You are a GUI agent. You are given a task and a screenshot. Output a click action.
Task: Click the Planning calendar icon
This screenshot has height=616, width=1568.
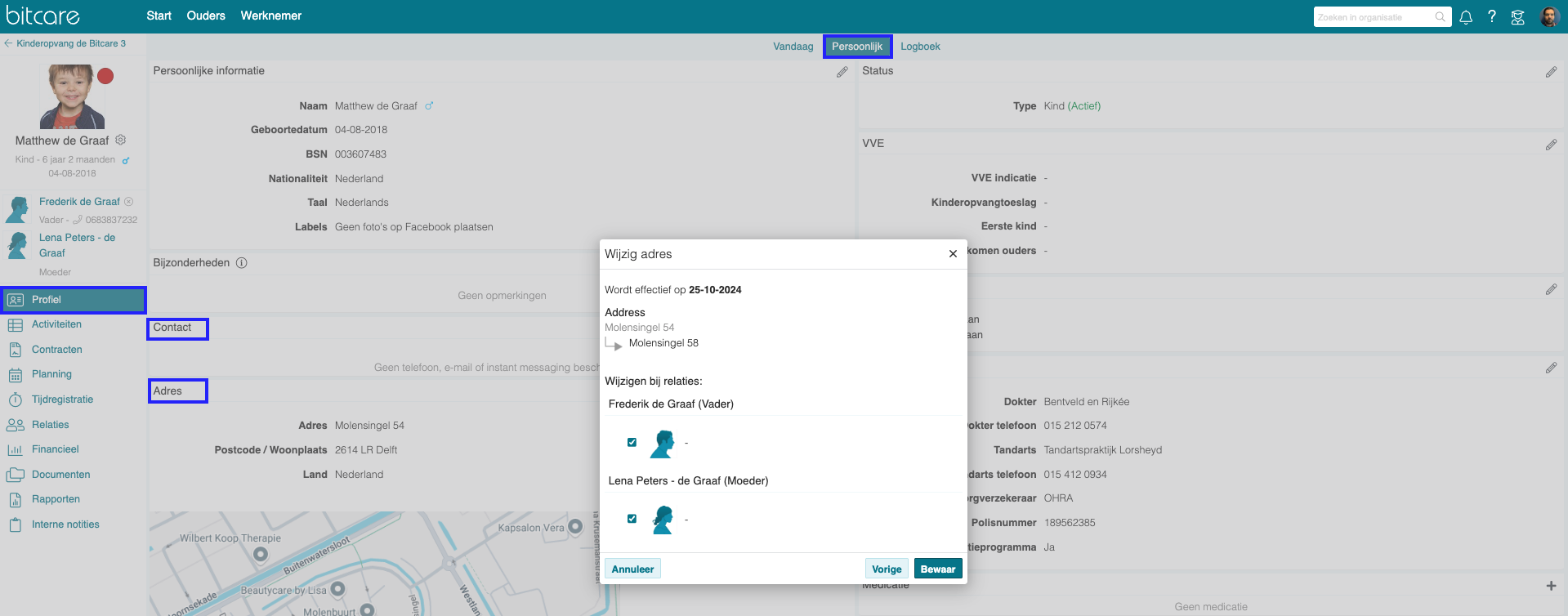click(15, 375)
